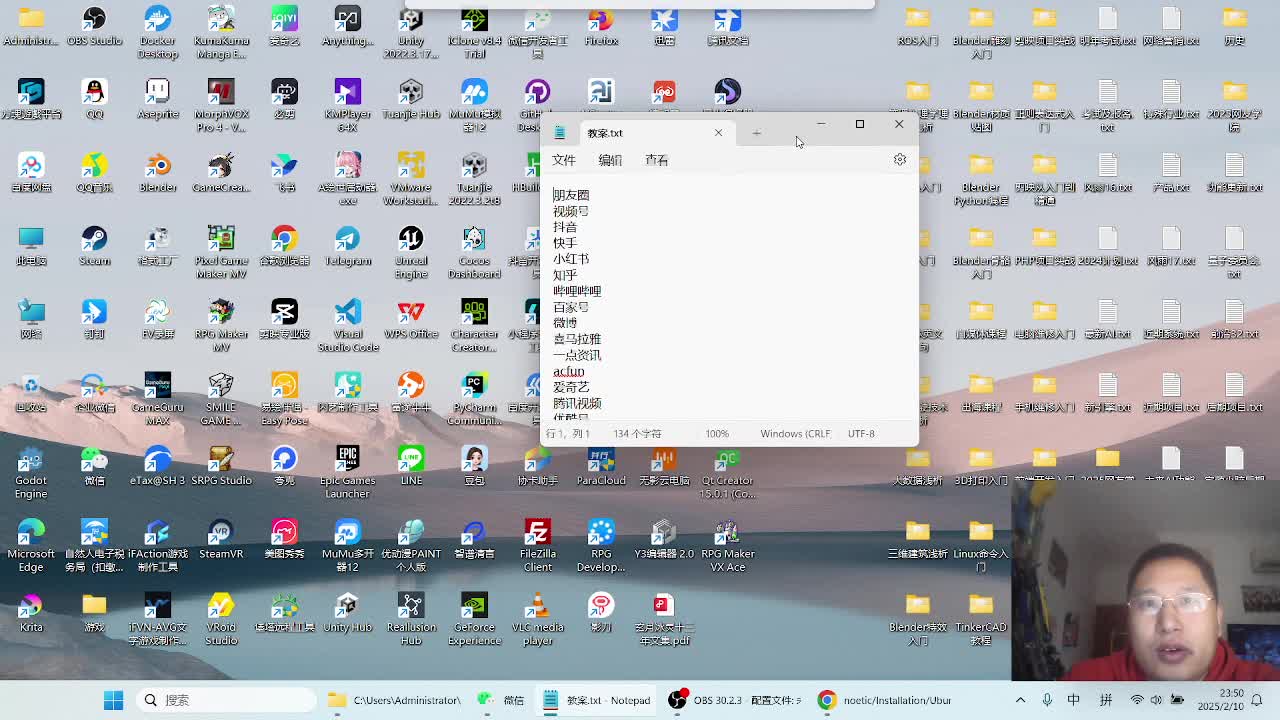1280x720 pixels.
Task: Select the Unreal Engine desktop icon
Action: (x=411, y=251)
